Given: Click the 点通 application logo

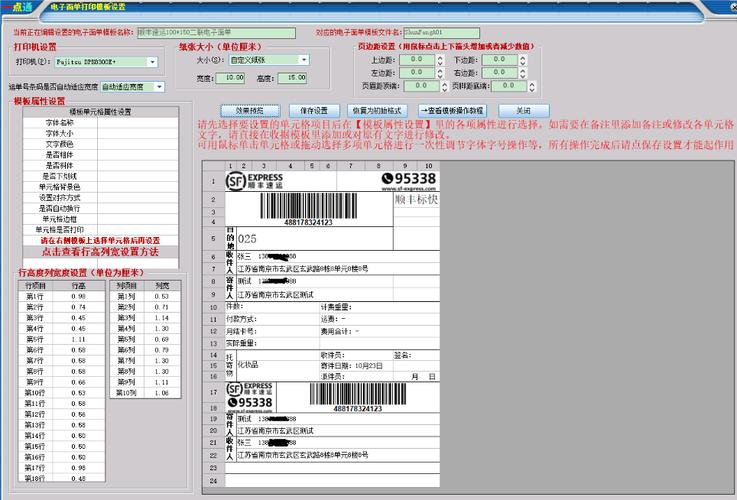Looking at the screenshot, I should click(20, 7).
